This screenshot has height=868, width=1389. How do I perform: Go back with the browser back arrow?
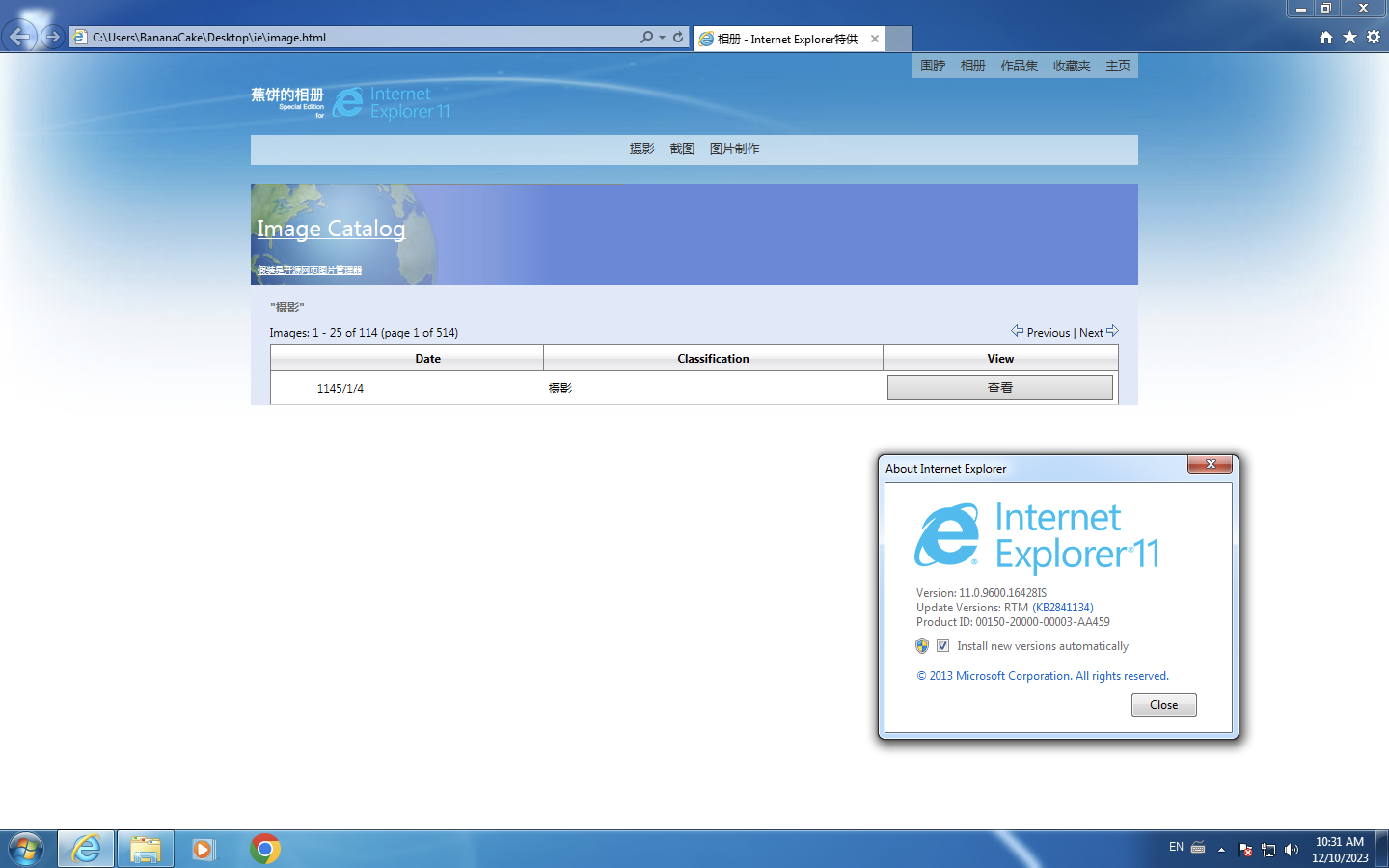coord(19,37)
